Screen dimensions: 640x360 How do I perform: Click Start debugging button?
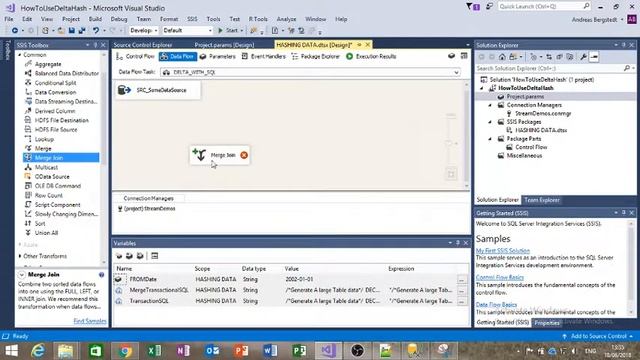click(x=229, y=30)
